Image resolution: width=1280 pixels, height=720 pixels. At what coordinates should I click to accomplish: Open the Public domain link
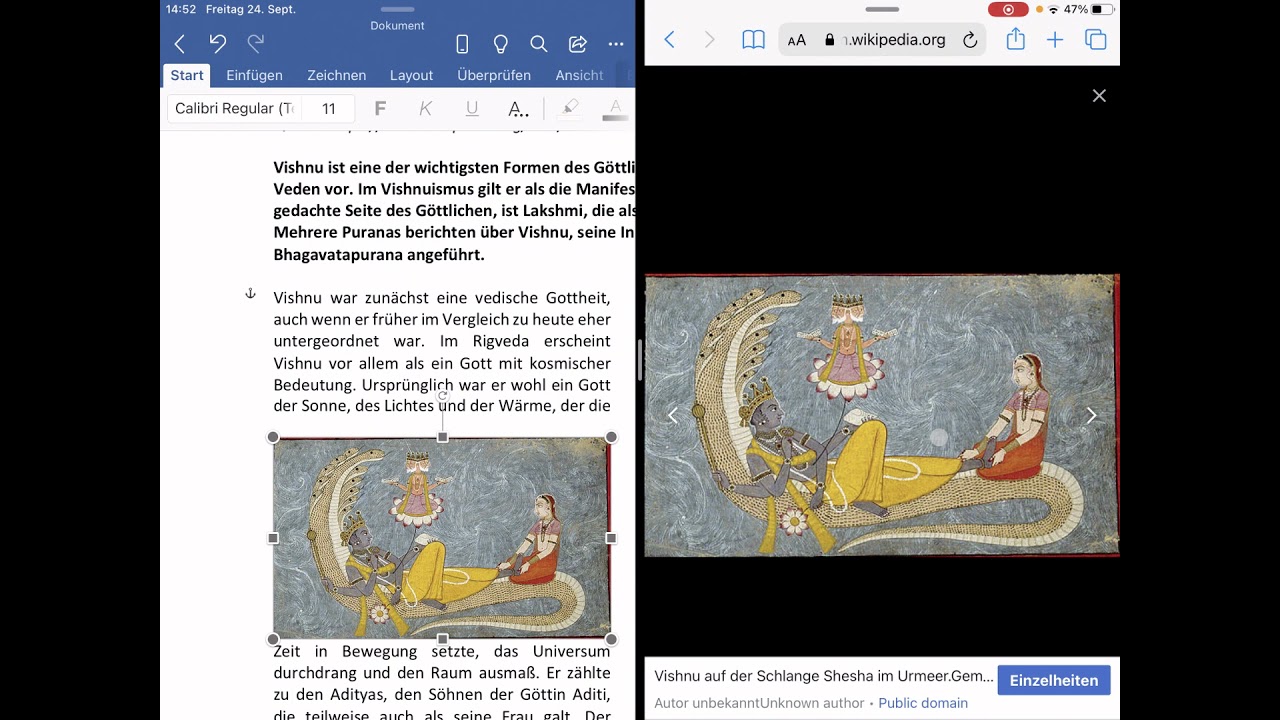[x=923, y=703]
